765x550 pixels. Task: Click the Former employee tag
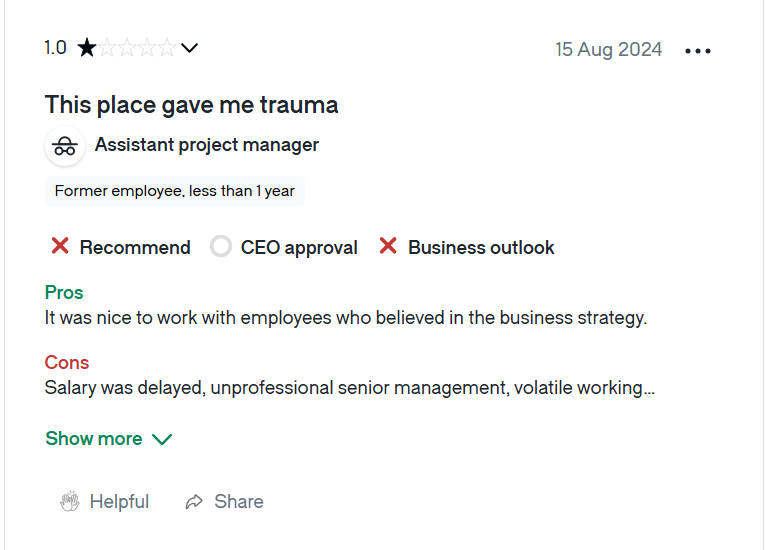pos(175,191)
